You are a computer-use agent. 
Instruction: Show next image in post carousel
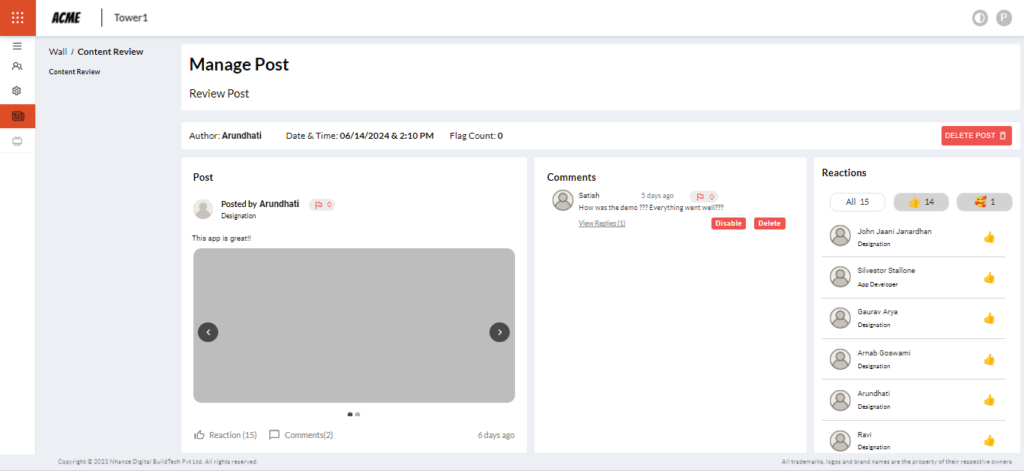(499, 332)
